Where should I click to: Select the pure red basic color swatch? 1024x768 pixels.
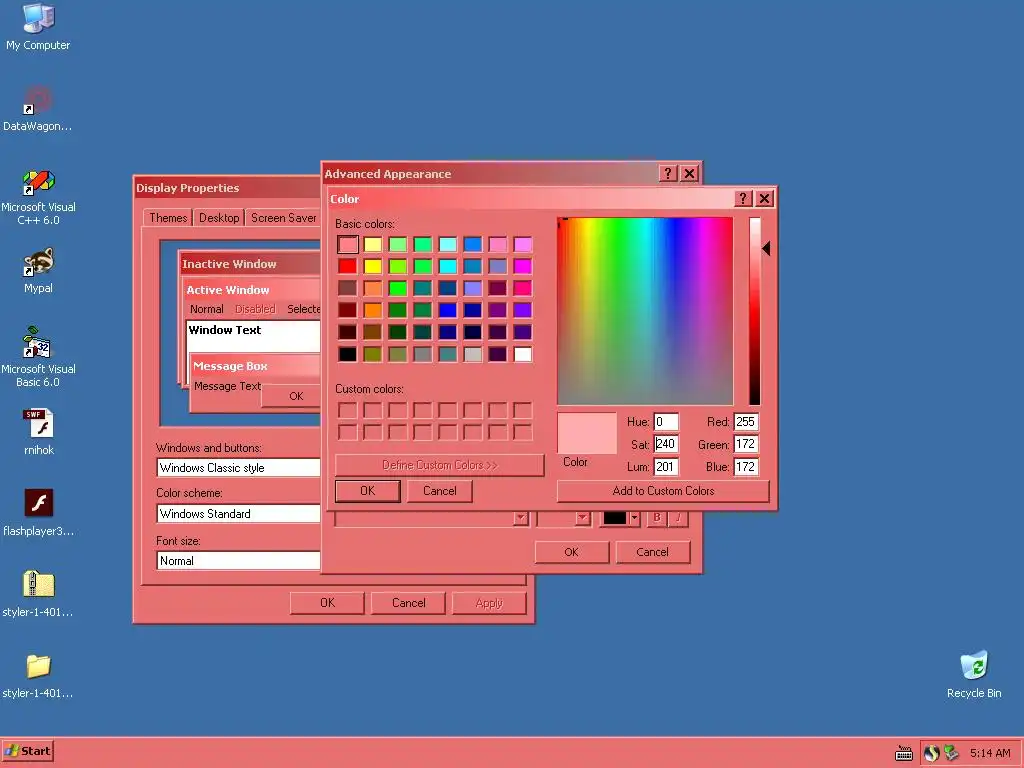[347, 266]
